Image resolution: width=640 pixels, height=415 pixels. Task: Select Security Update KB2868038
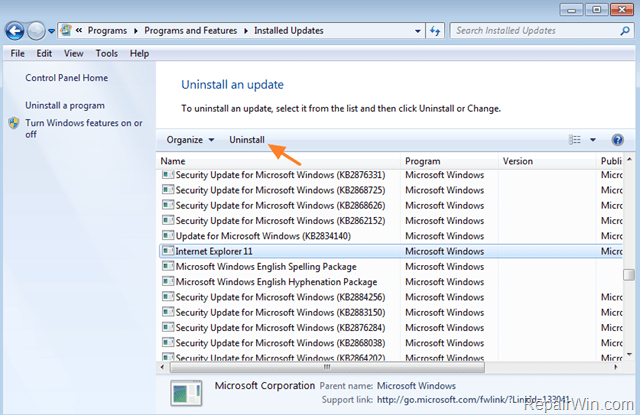[391, 343]
